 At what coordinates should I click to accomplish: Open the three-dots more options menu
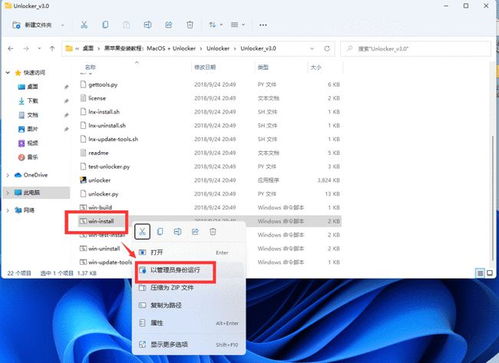(x=263, y=25)
